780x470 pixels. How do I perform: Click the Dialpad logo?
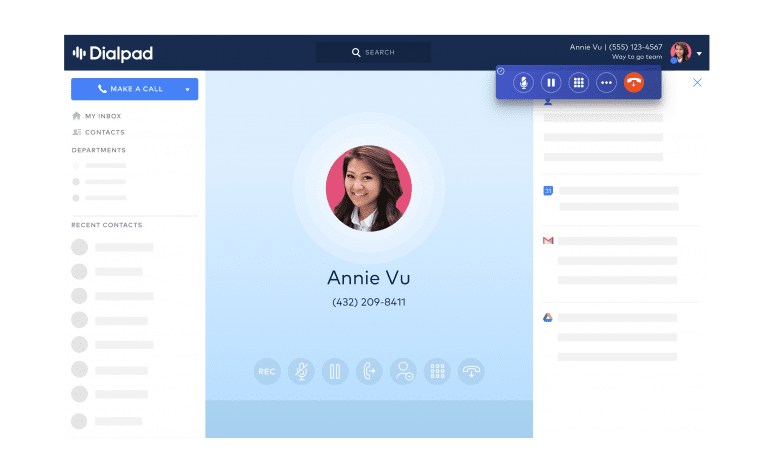click(113, 53)
